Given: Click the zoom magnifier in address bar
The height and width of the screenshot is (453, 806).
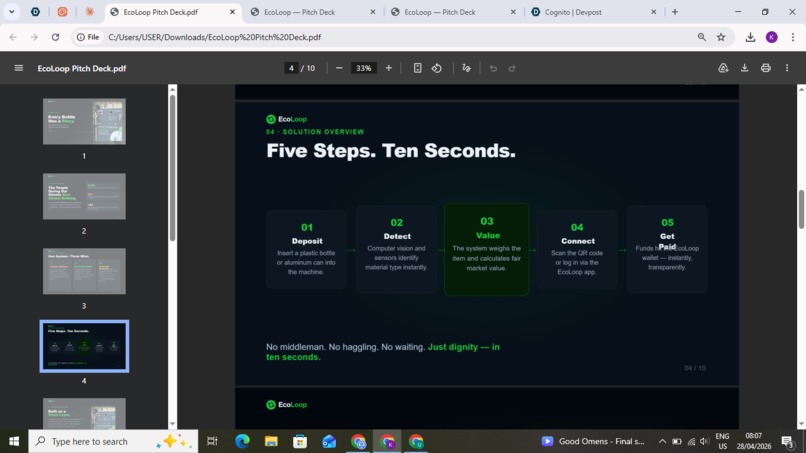Looking at the screenshot, I should 702,37.
